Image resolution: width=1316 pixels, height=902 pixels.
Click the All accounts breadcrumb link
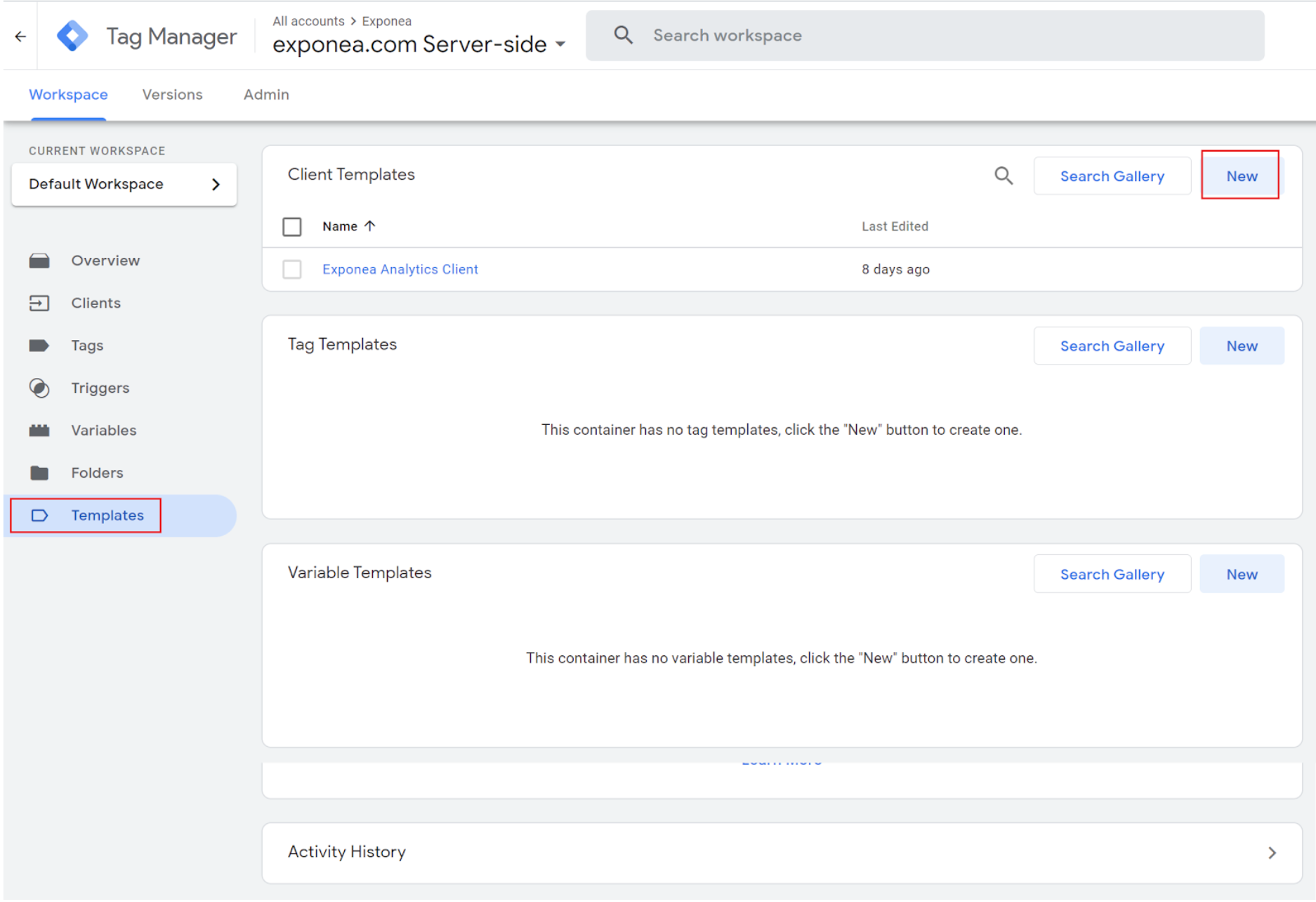click(x=308, y=21)
